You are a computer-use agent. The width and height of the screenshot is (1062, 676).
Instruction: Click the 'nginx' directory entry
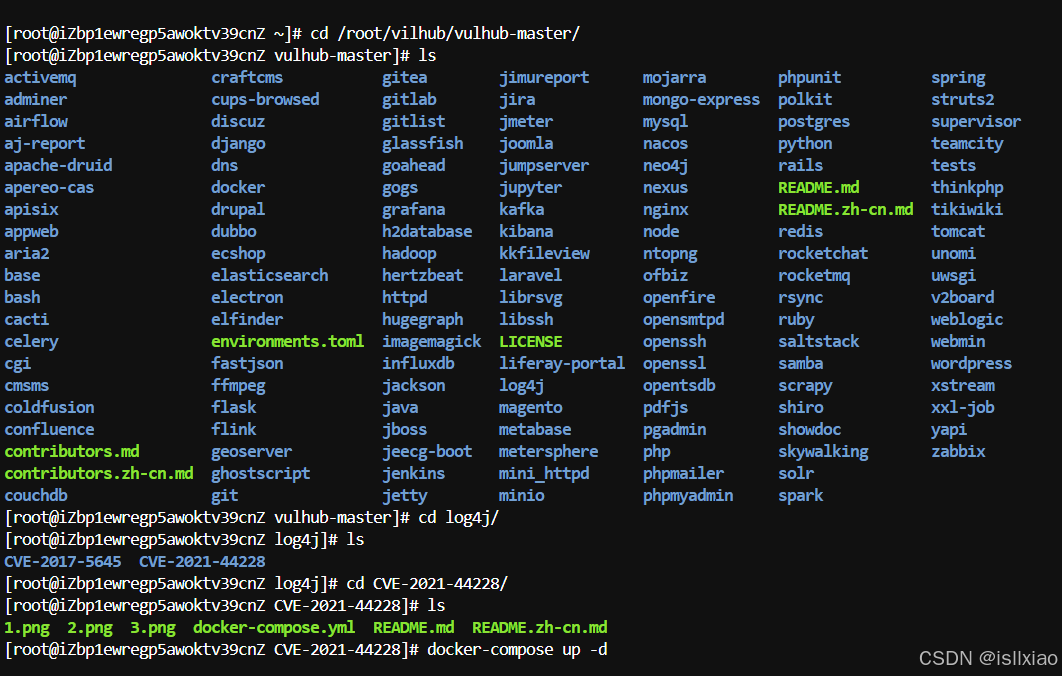click(x=666, y=210)
